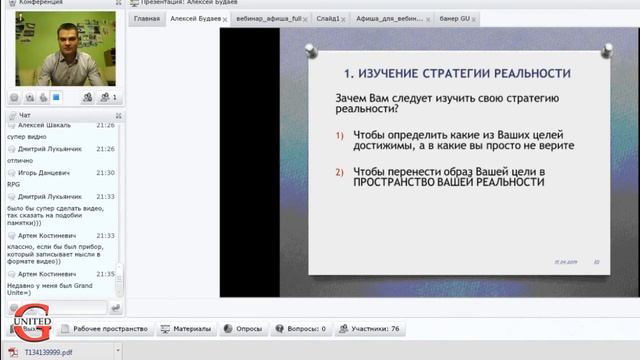Viewport: 640px width, 360px height.
Task: Click the round microphone icon under video
Action: pos(14,98)
